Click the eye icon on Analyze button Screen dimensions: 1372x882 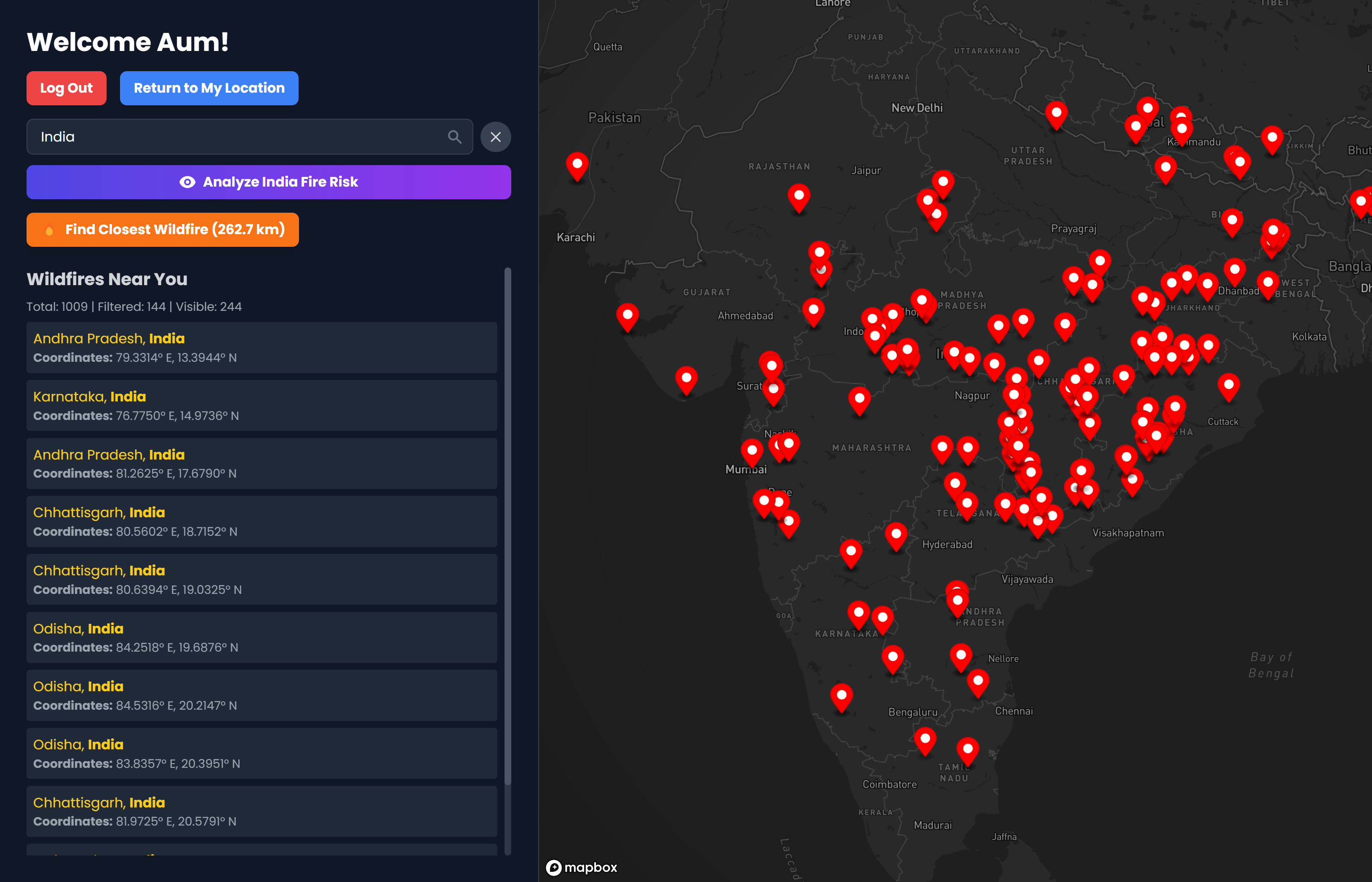187,182
